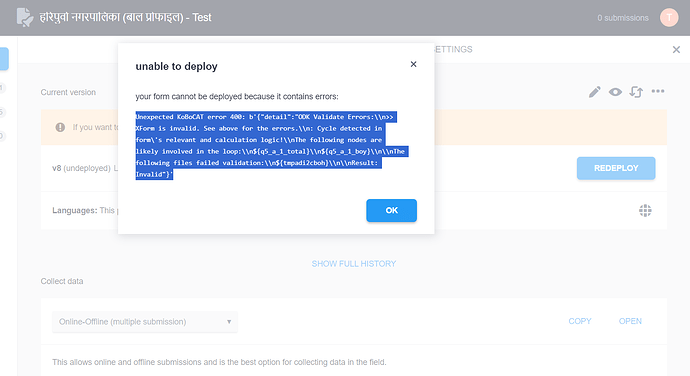This screenshot has width=690, height=376.
Task: Click the warning exclamation icon
Action: click(x=60, y=127)
